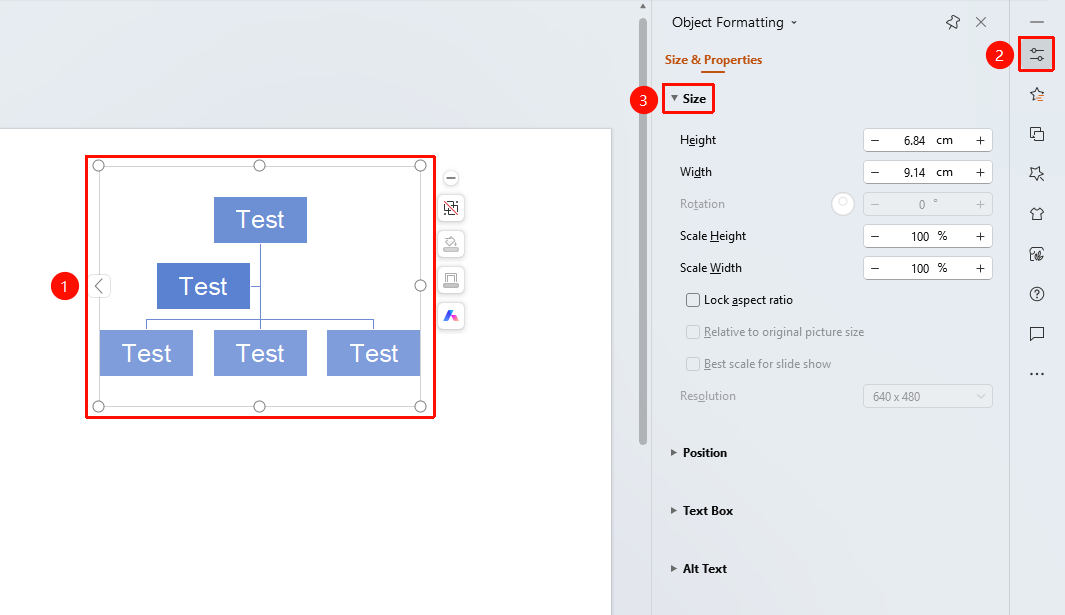This screenshot has height=615, width=1065.
Task: Click the Scale Height value field
Action: point(927,236)
